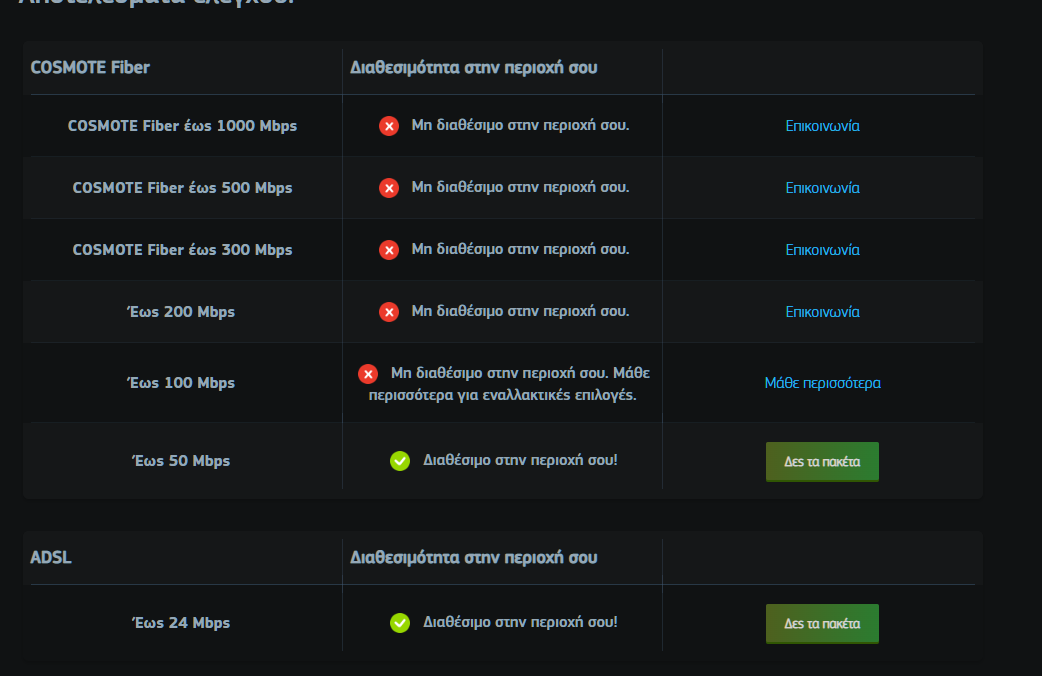Click unavailable message in Έως 200 Mbps row
1042x676 pixels.
(x=520, y=311)
